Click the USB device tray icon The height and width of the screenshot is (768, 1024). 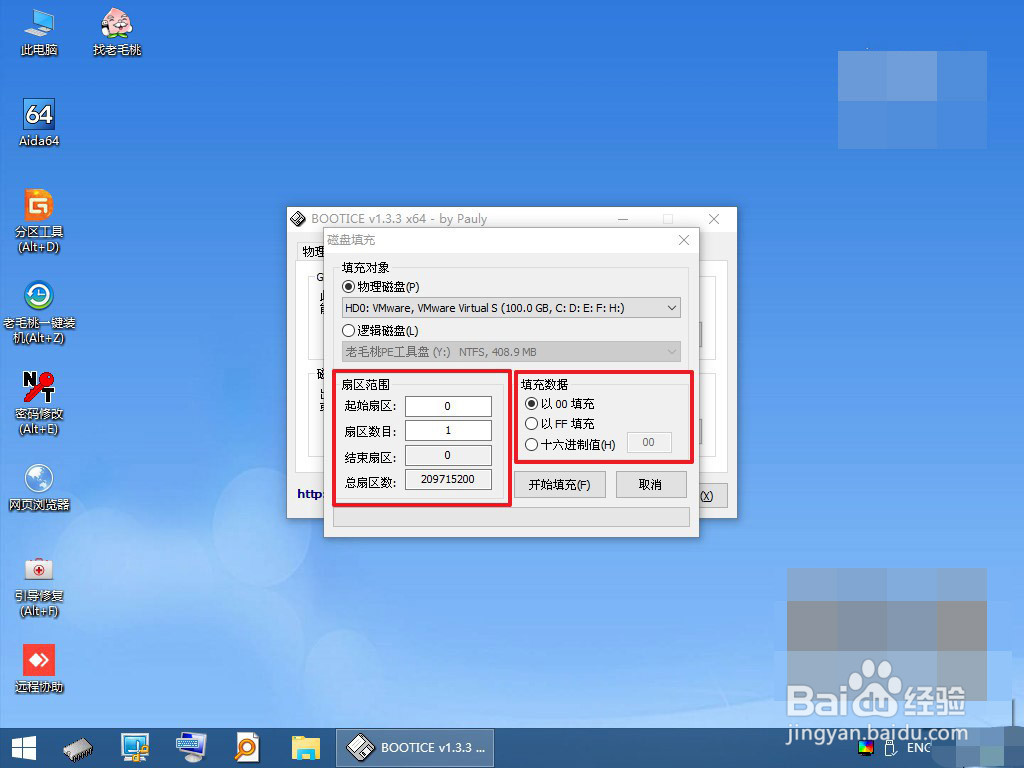click(891, 748)
